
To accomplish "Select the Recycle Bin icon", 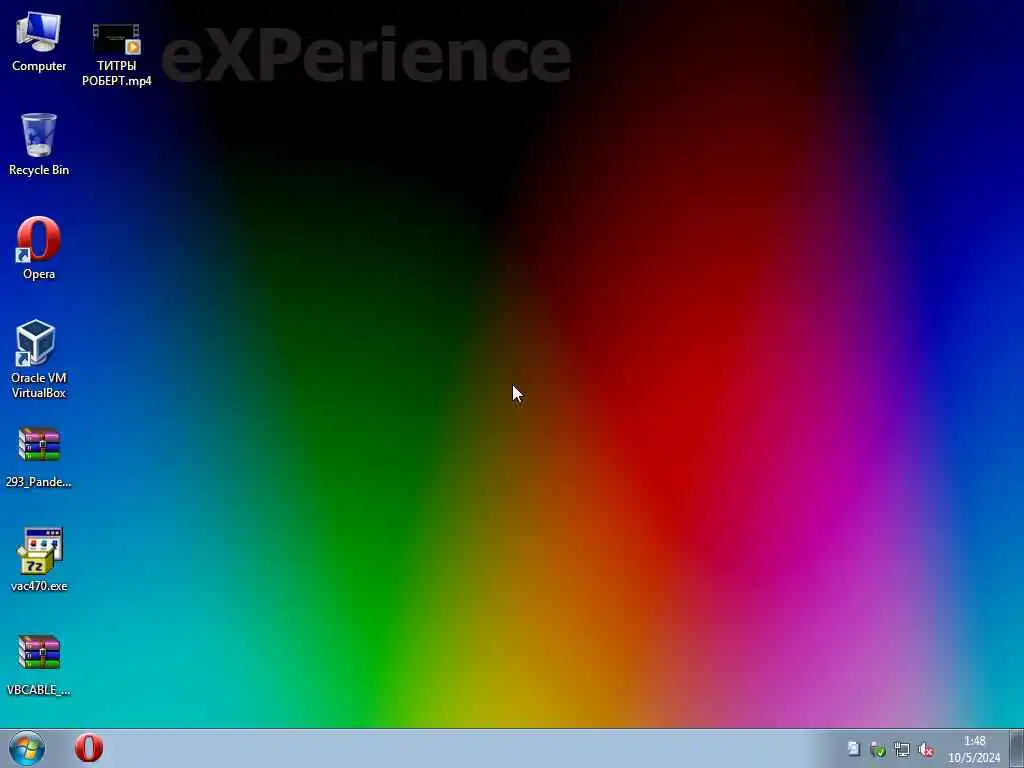I will tap(39, 144).
